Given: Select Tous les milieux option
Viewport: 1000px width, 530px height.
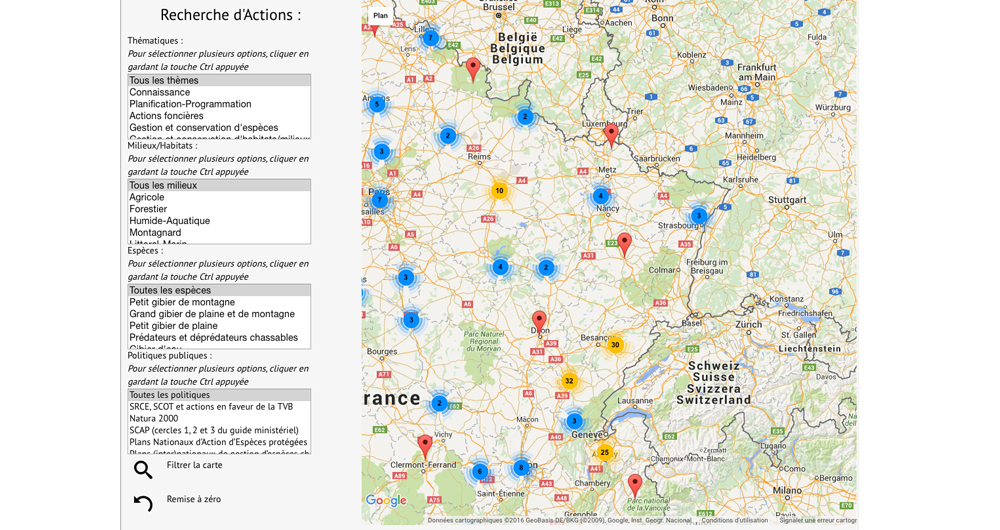Looking at the screenshot, I should tap(219, 185).
